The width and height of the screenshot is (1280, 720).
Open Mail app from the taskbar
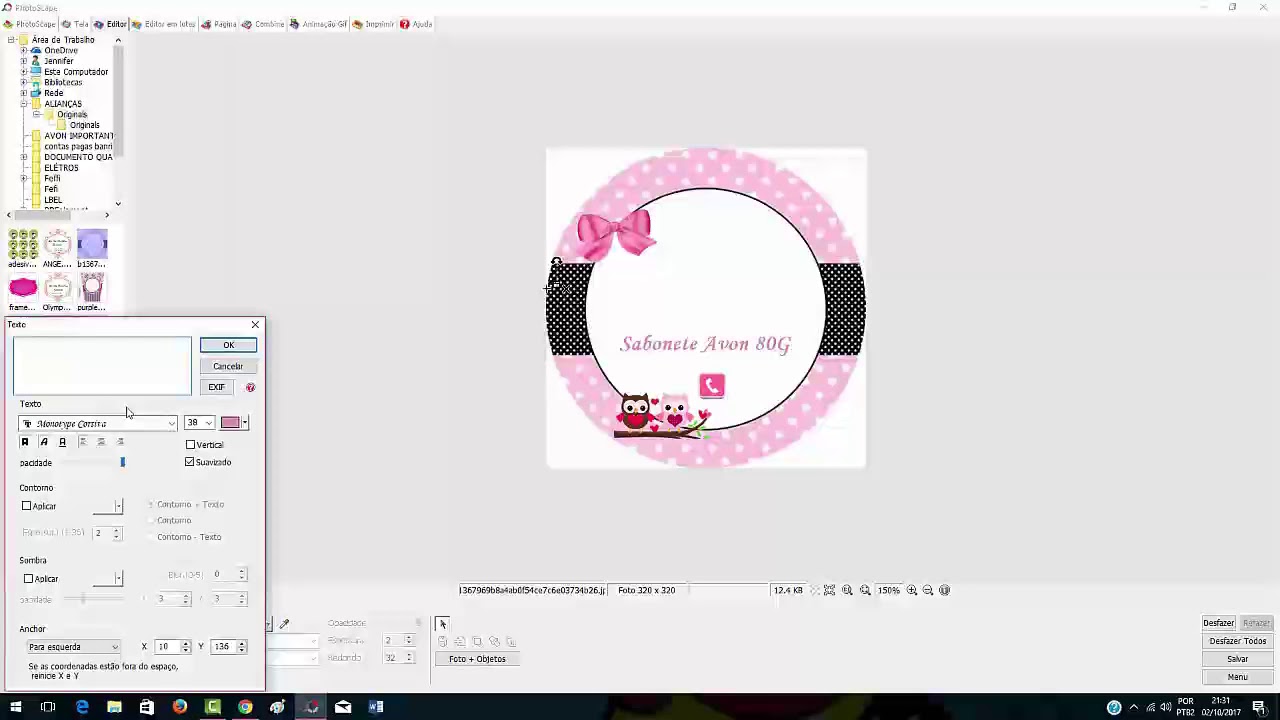(343, 708)
